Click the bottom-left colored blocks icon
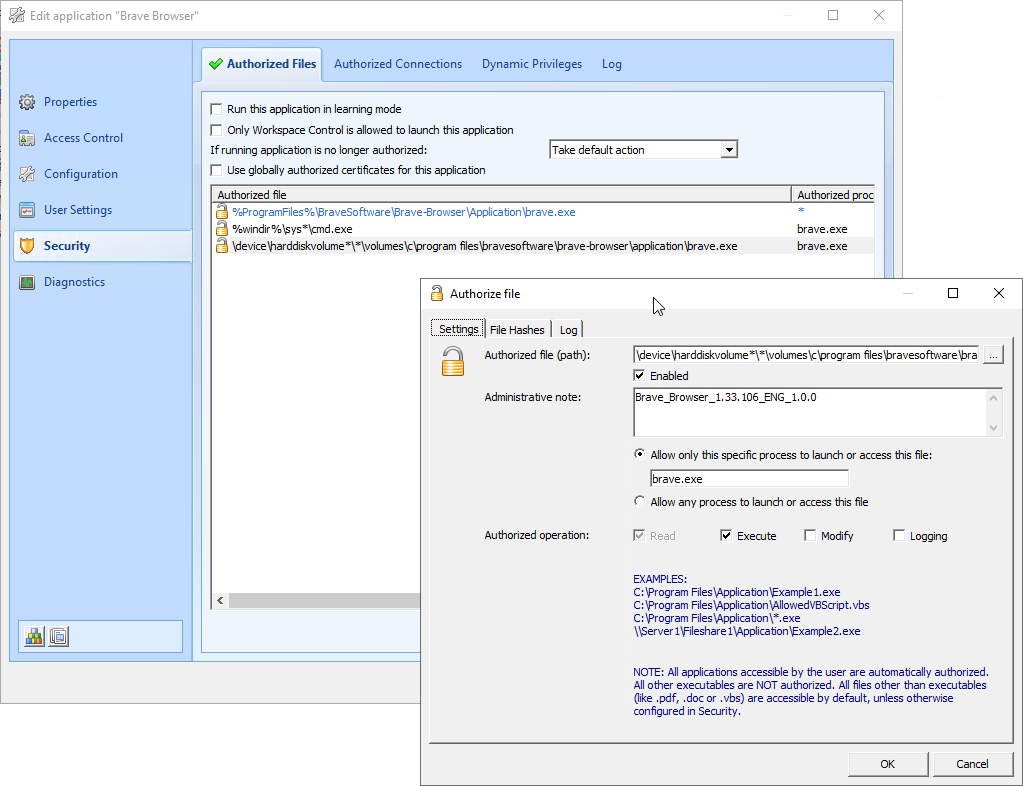 coord(35,636)
